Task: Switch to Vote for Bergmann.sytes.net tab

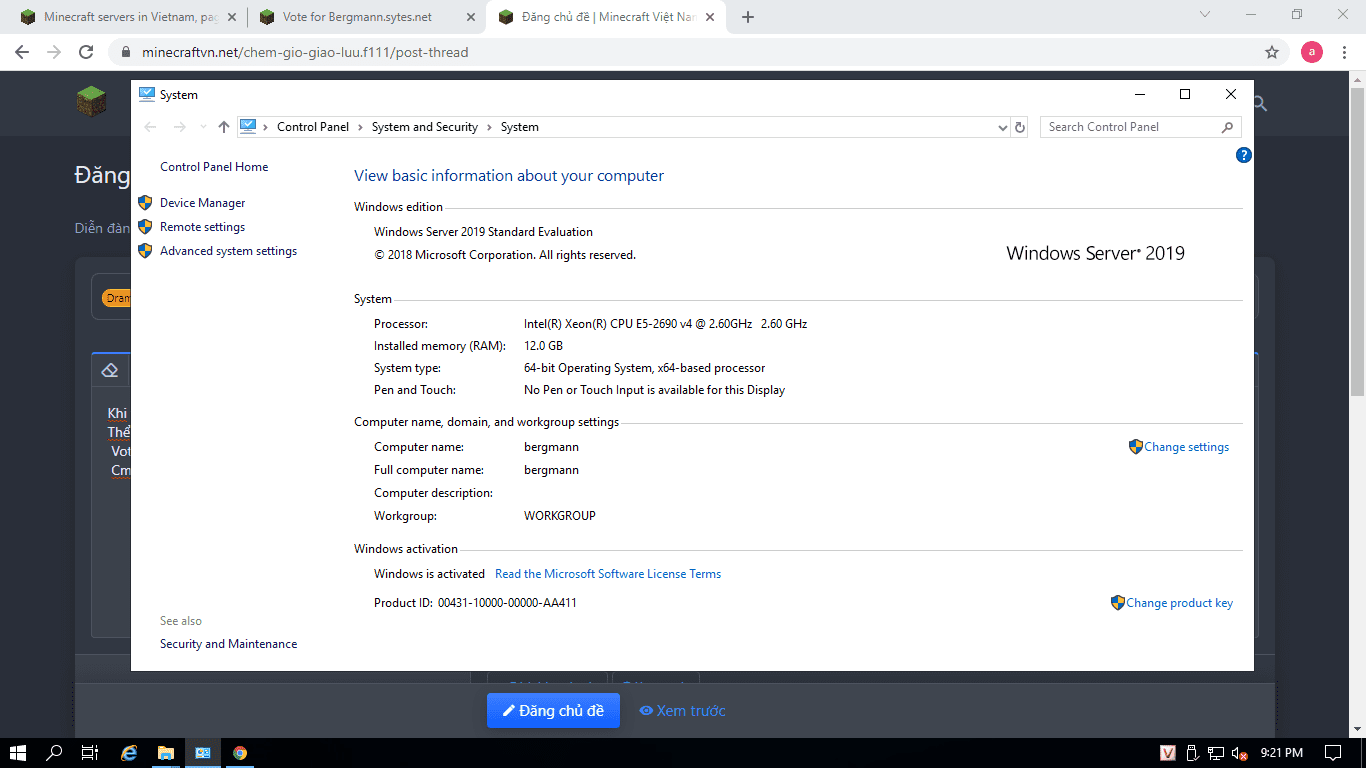Action: 367,17
